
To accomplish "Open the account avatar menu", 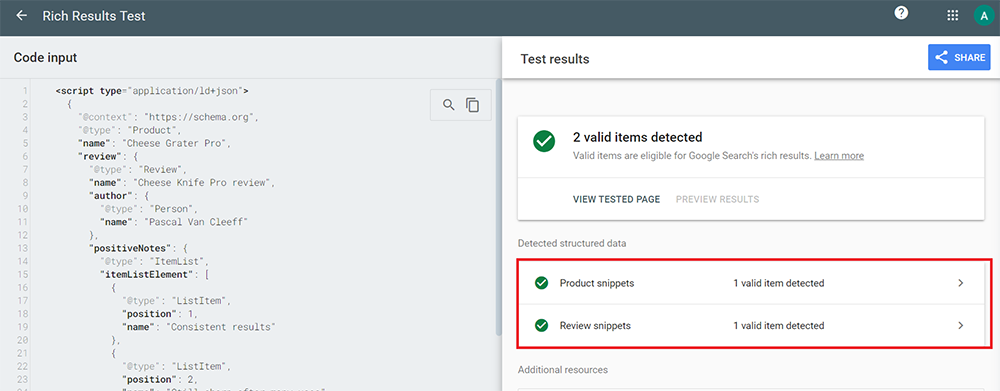I will (983, 16).
